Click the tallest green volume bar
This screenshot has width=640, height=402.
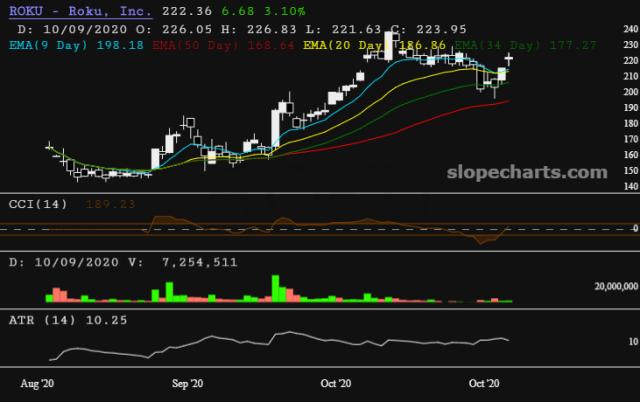pos(273,285)
